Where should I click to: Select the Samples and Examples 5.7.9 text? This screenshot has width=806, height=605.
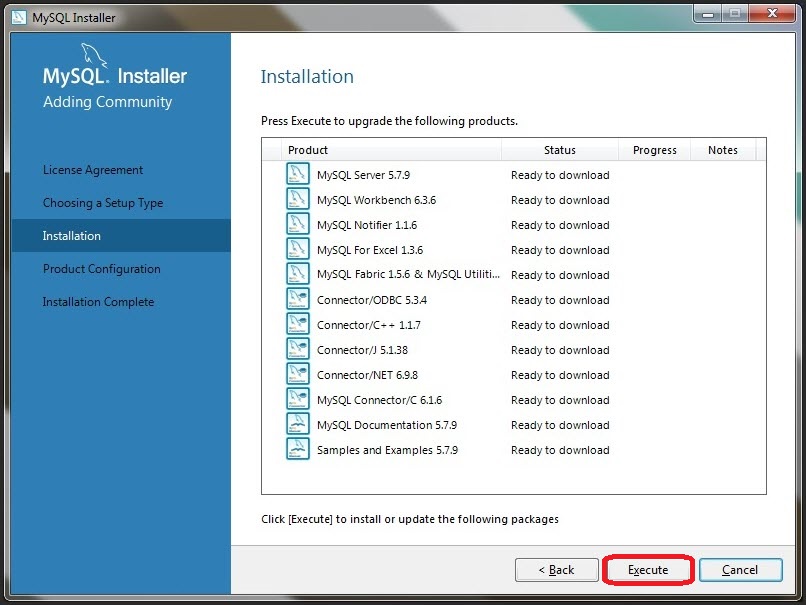pyautogui.click(x=387, y=450)
